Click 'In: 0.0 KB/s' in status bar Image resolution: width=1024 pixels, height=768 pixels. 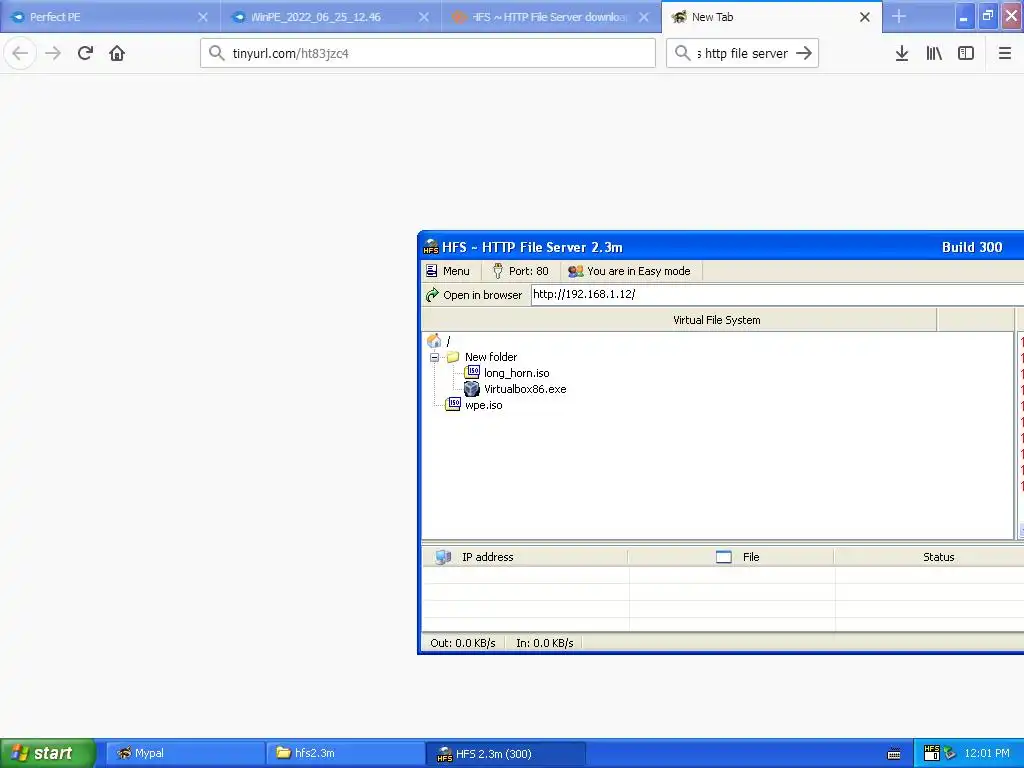click(x=545, y=643)
